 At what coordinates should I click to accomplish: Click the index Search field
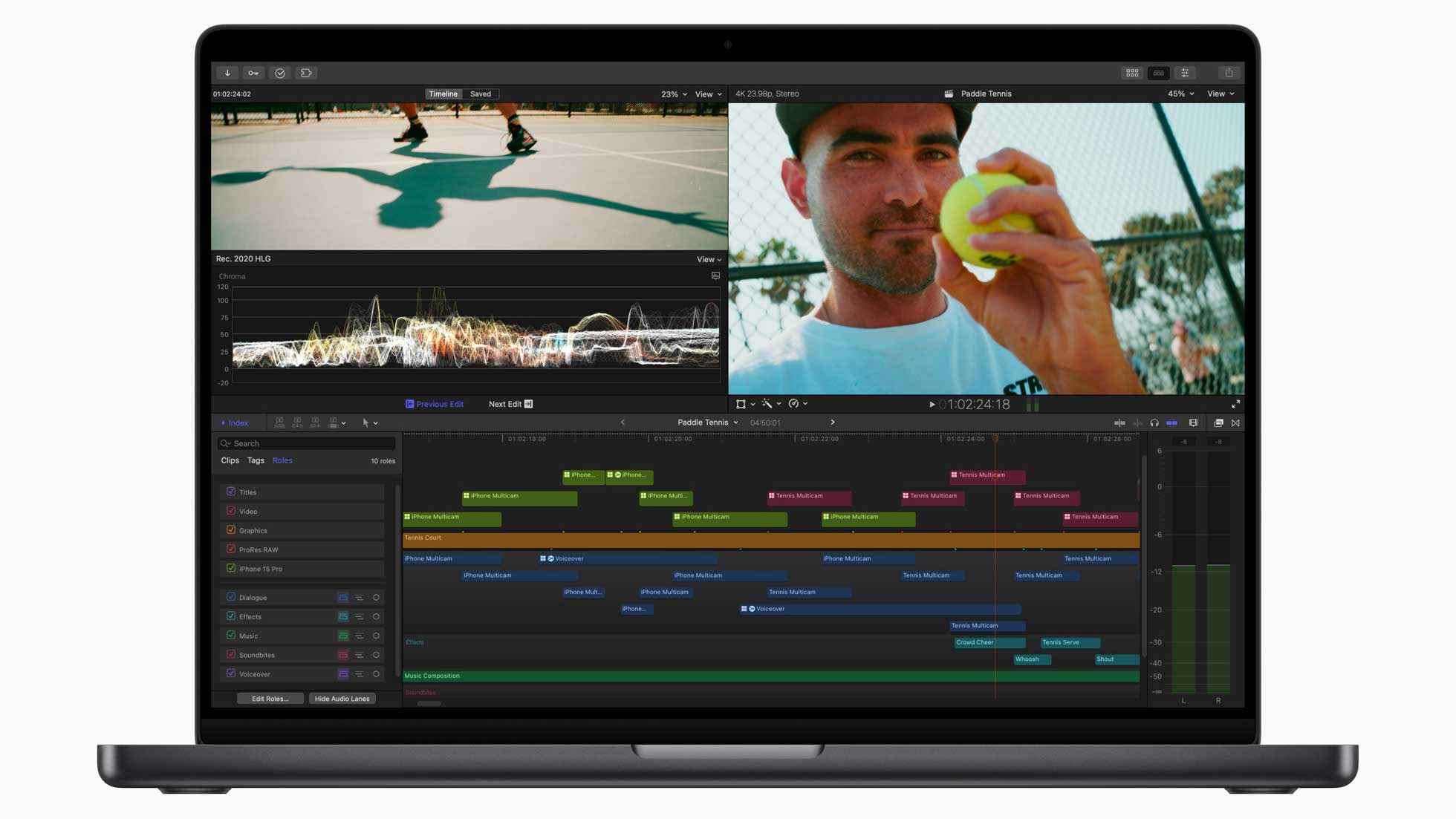point(306,443)
